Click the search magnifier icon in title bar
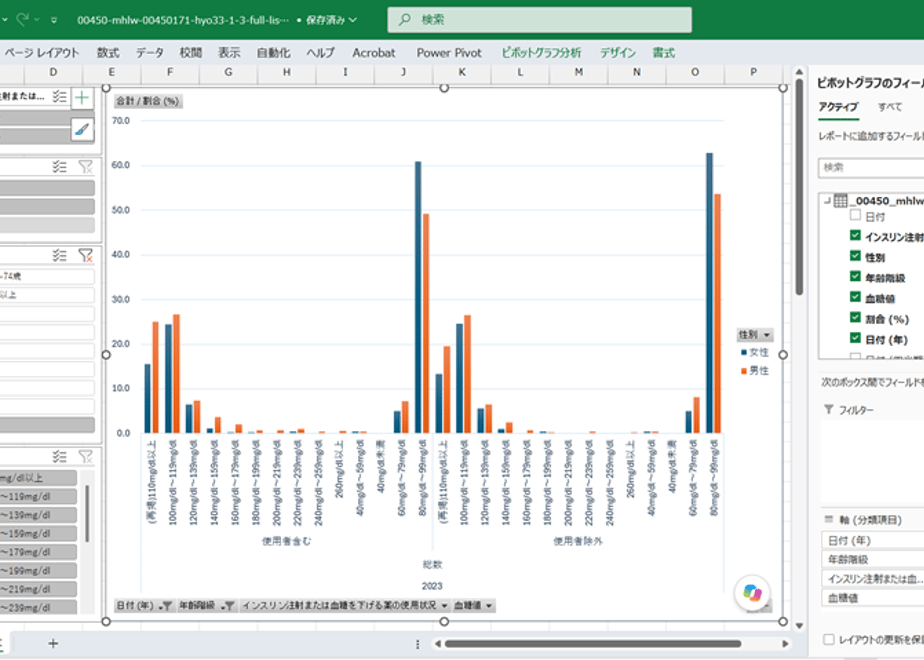Image resolution: width=924 pixels, height=660 pixels. (x=404, y=19)
